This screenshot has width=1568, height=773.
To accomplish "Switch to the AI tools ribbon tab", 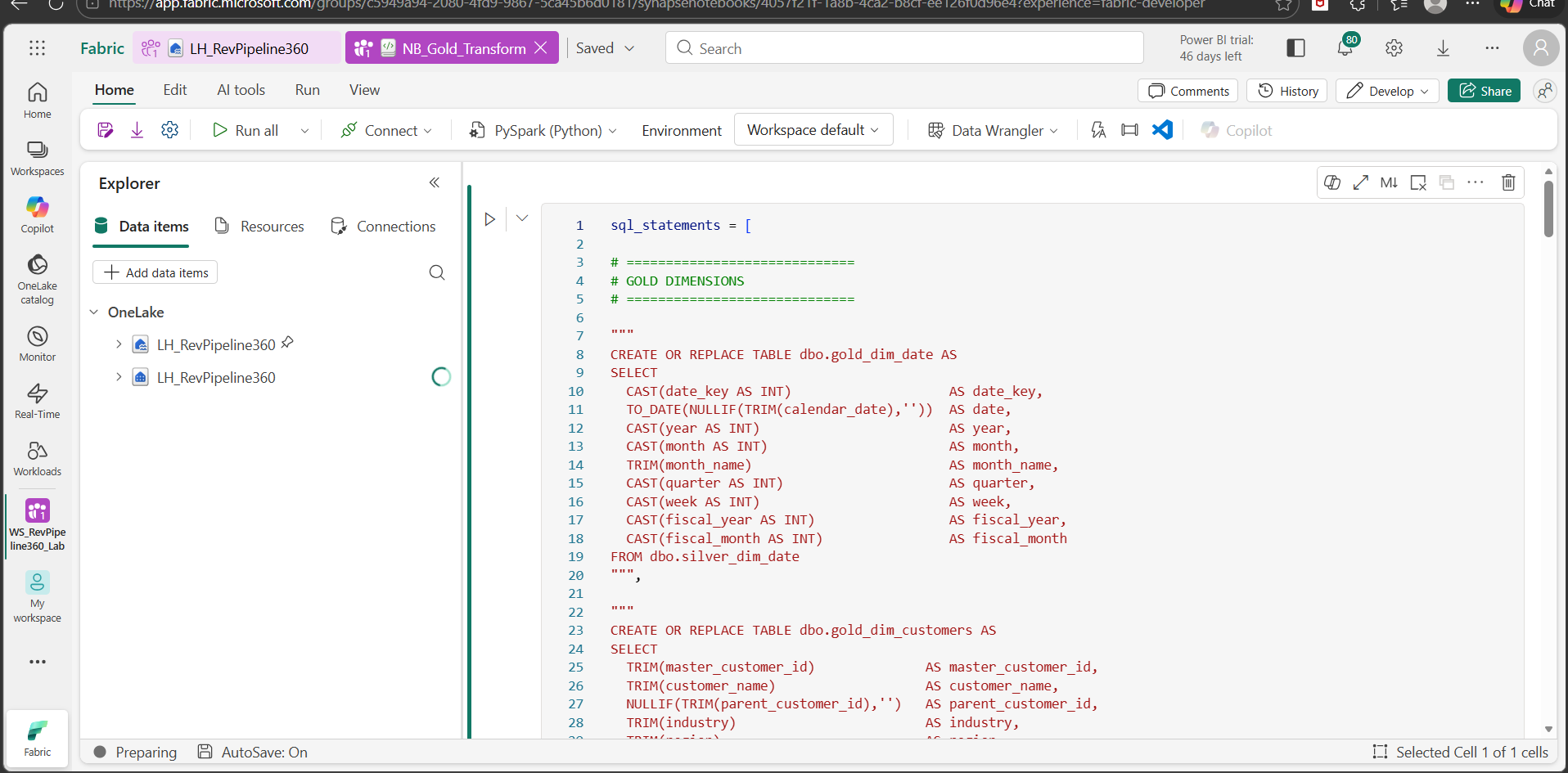I will 241,90.
